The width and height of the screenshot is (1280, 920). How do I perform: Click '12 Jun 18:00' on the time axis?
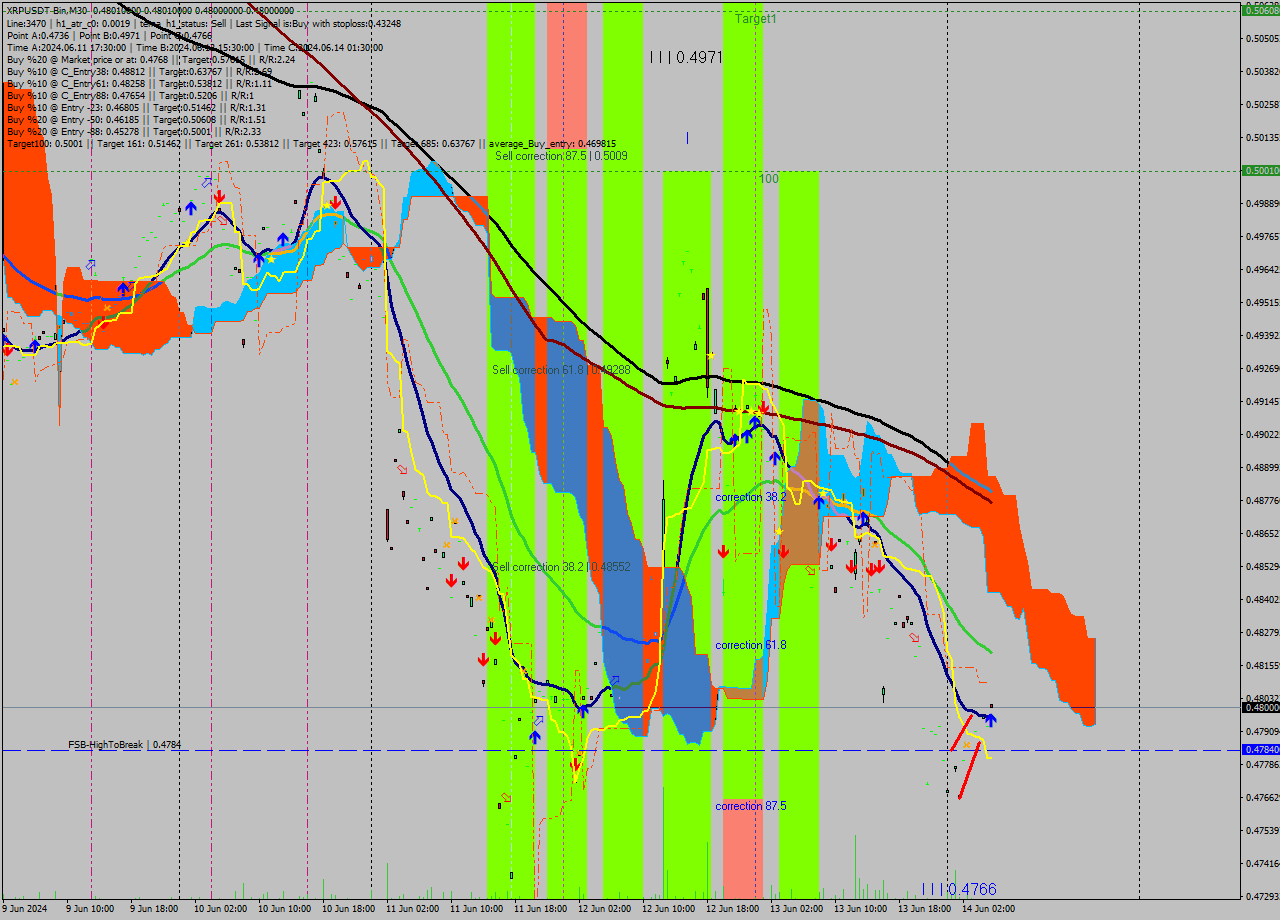[732, 909]
